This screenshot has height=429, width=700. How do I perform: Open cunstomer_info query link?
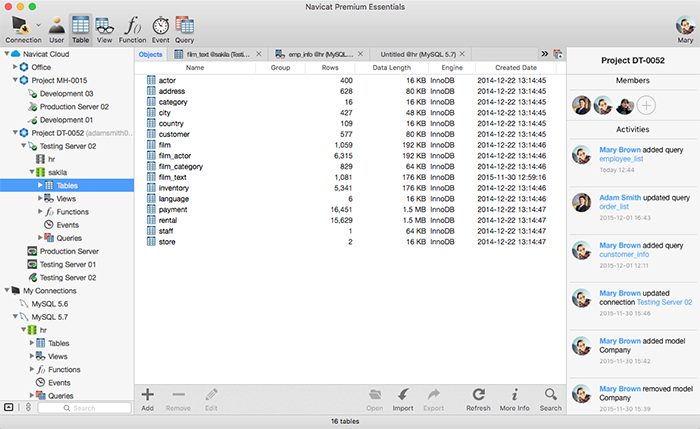tap(624, 254)
